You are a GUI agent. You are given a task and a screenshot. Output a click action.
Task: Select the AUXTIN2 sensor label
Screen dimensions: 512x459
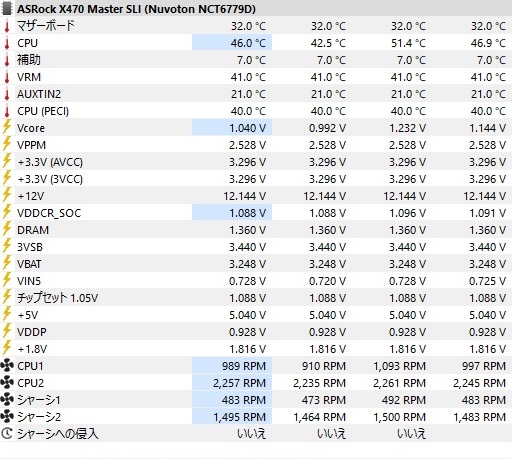[39, 94]
